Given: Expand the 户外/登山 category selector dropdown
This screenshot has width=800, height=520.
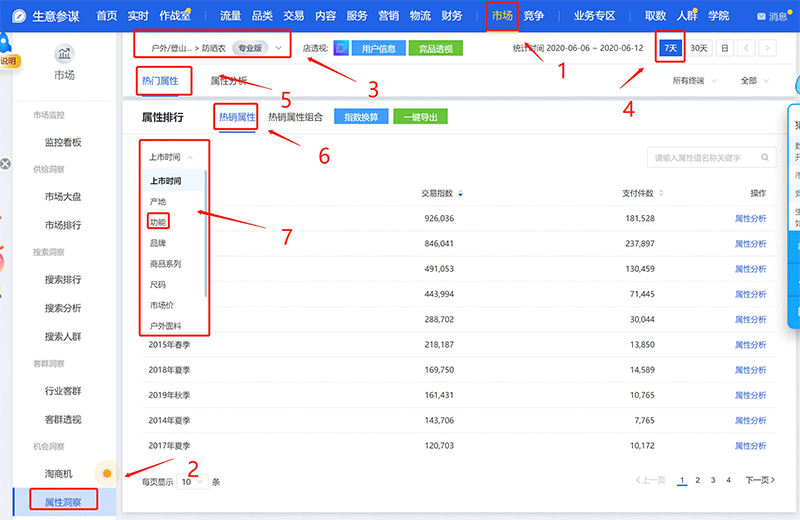Looking at the screenshot, I should [277, 47].
